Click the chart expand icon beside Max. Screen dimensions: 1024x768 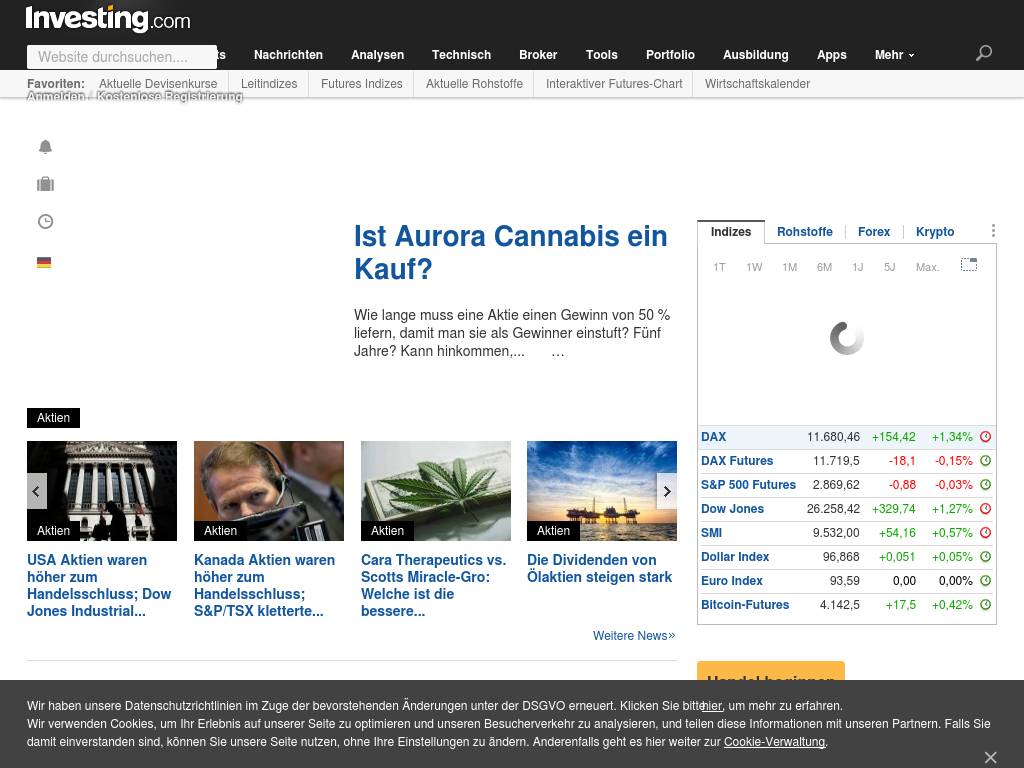tap(969, 265)
